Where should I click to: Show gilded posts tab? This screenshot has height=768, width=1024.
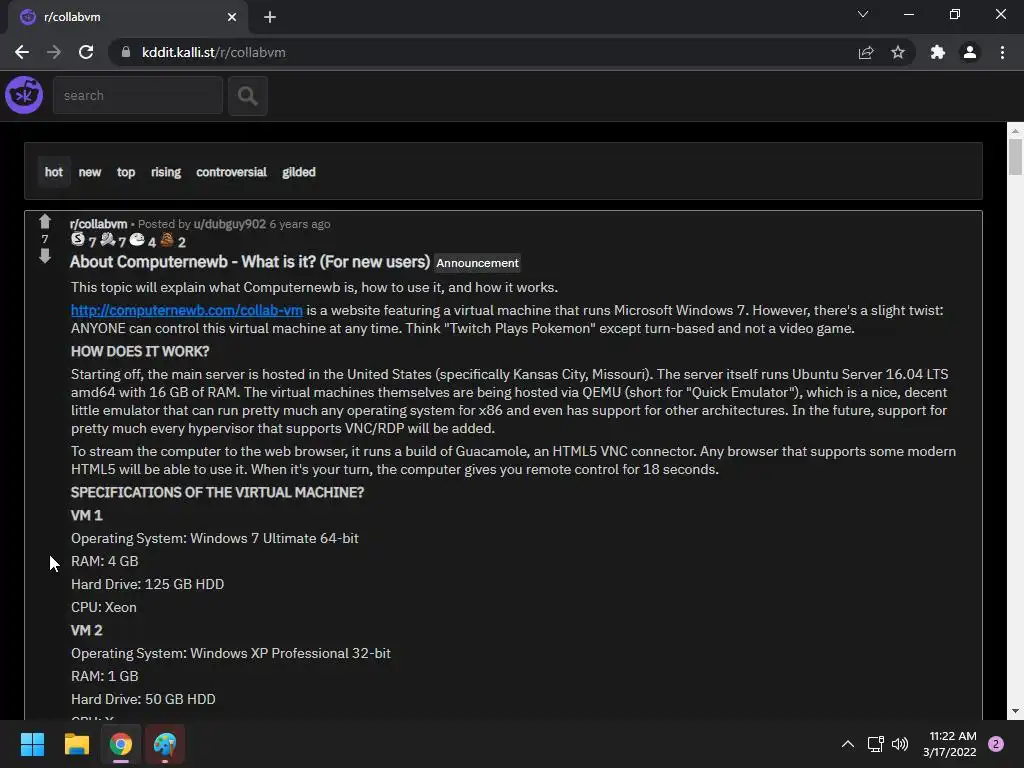299,172
